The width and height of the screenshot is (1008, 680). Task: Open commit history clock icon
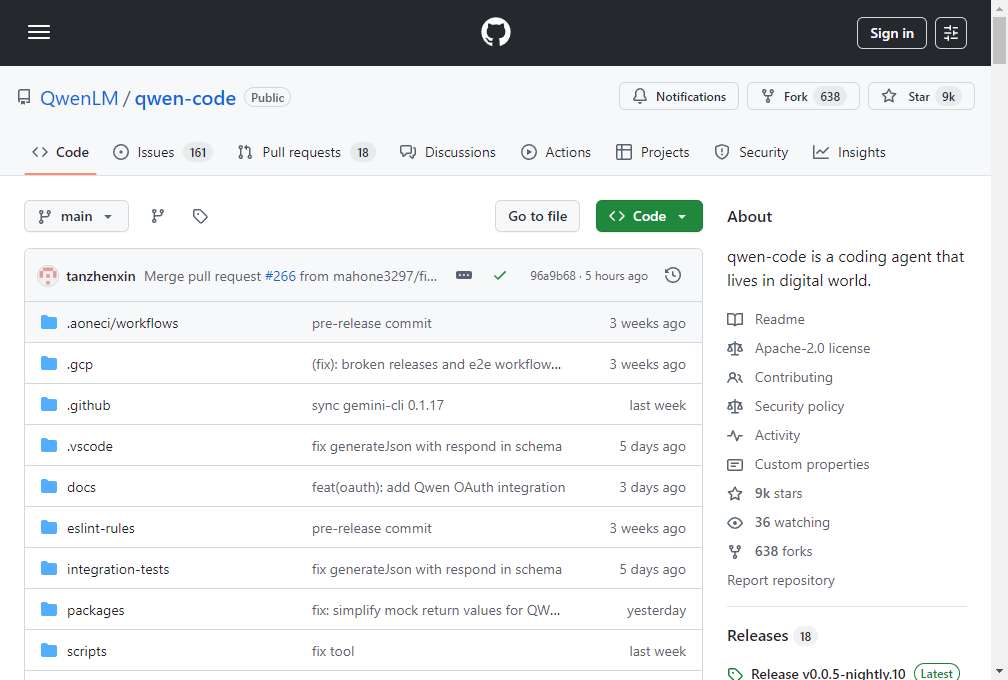click(x=673, y=275)
